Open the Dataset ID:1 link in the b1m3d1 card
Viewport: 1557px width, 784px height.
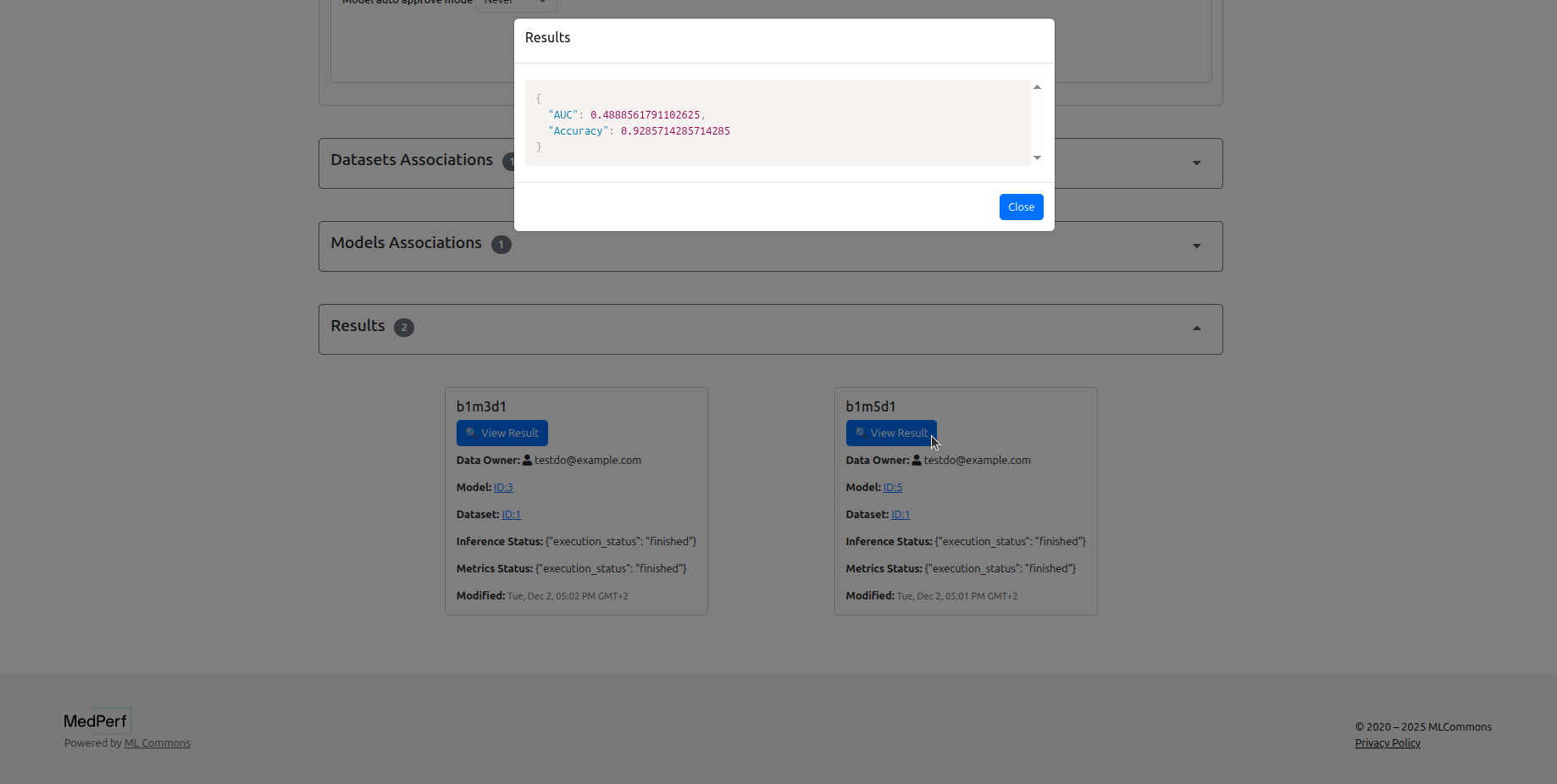[511, 515]
